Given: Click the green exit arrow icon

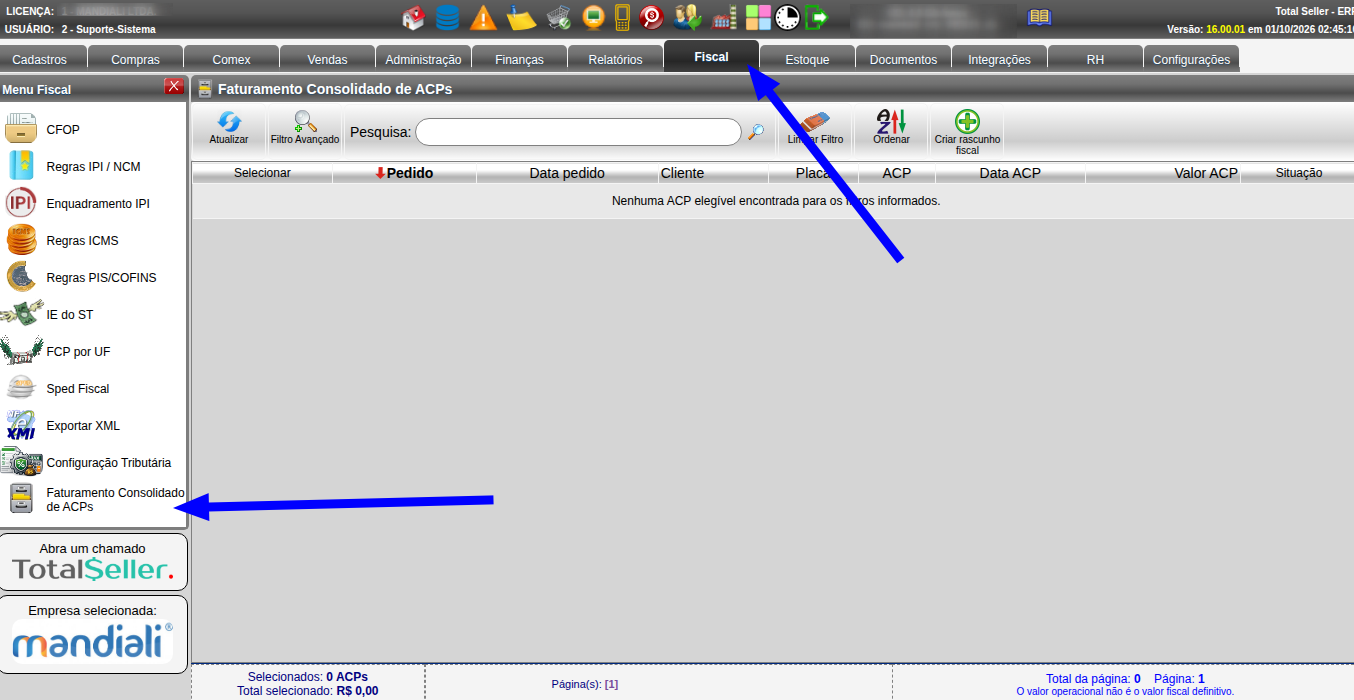Looking at the screenshot, I should [x=817, y=17].
